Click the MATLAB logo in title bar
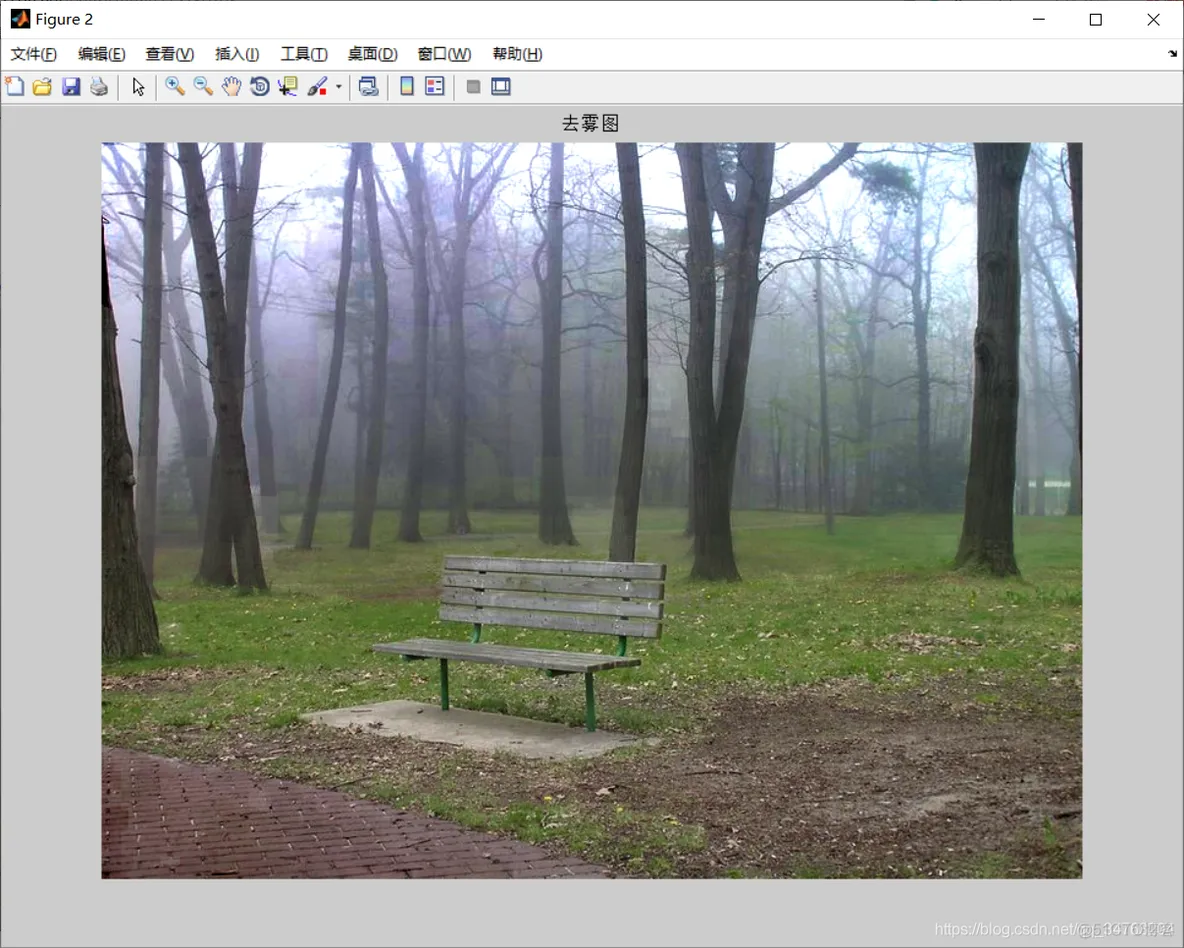This screenshot has width=1184, height=948. (20, 19)
